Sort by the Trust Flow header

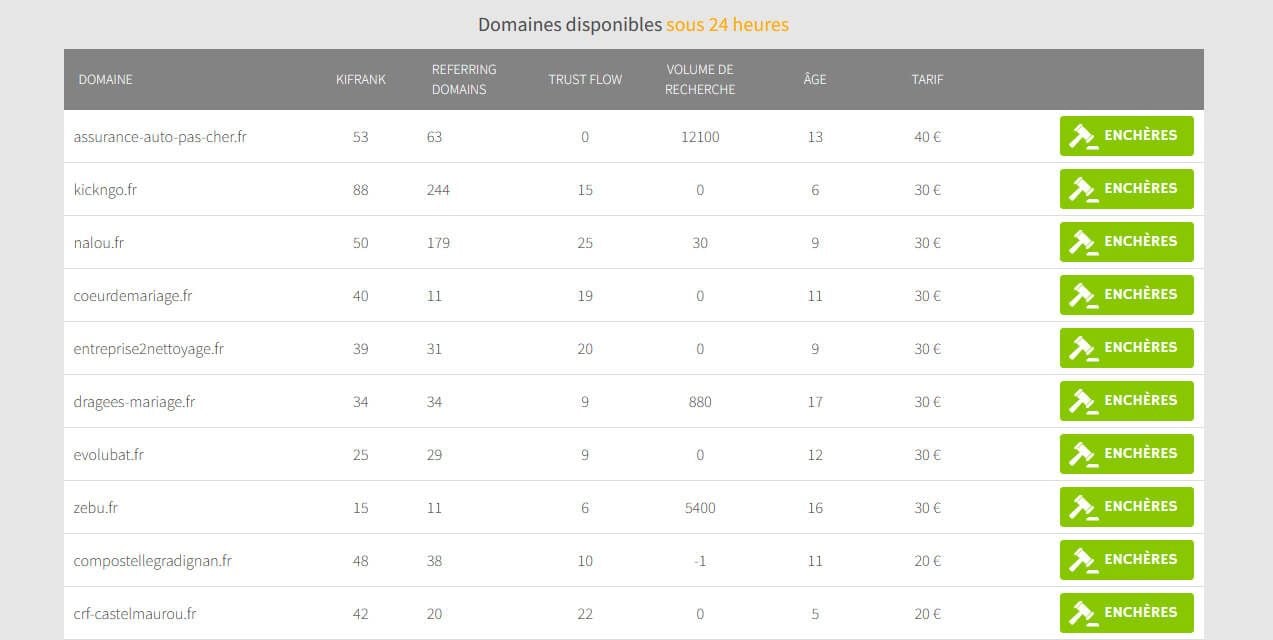[x=585, y=80]
